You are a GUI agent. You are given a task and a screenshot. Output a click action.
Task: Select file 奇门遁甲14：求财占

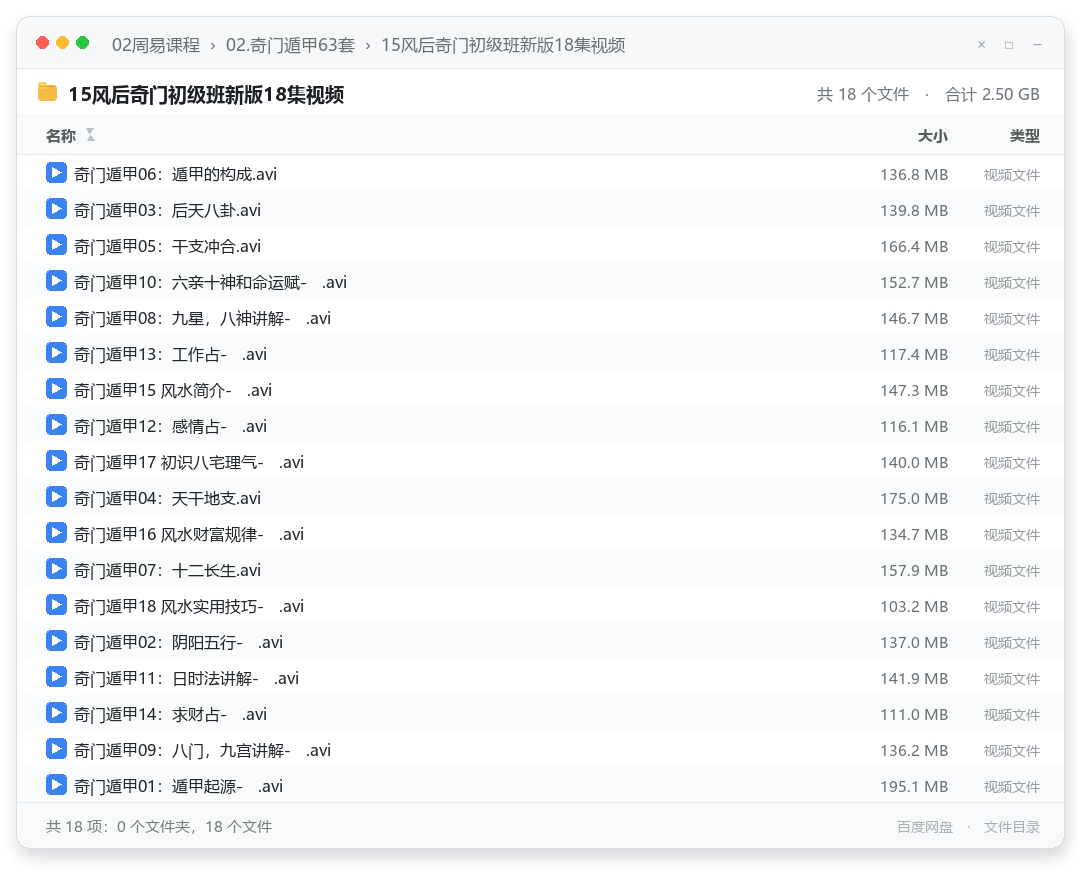click(540, 714)
